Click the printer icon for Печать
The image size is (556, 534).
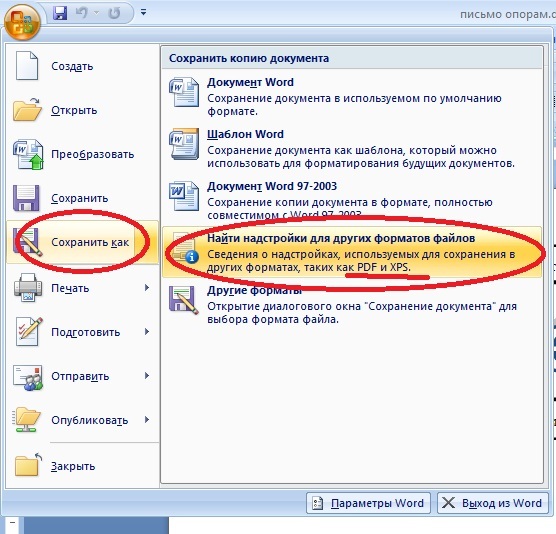28,288
